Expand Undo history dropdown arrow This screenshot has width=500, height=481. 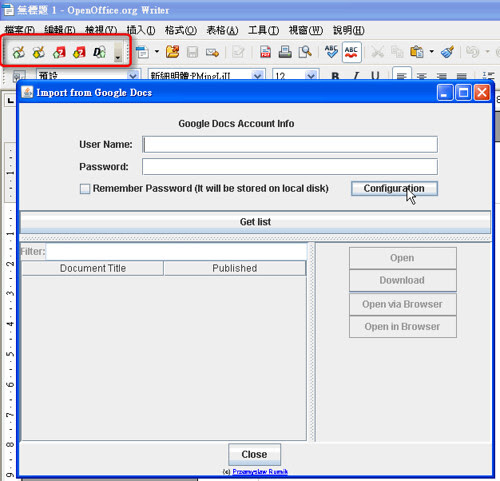coord(487,52)
